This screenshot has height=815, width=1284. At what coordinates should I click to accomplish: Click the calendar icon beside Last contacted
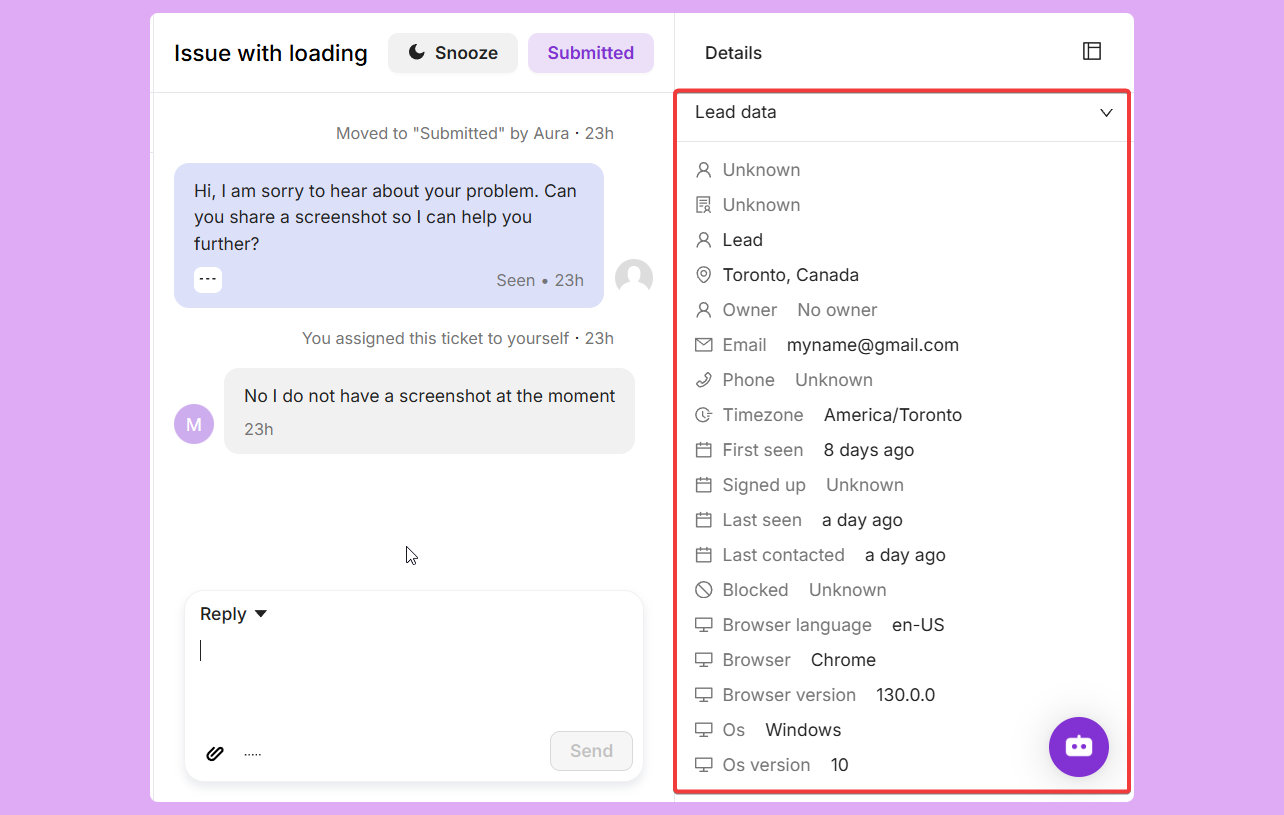click(704, 555)
